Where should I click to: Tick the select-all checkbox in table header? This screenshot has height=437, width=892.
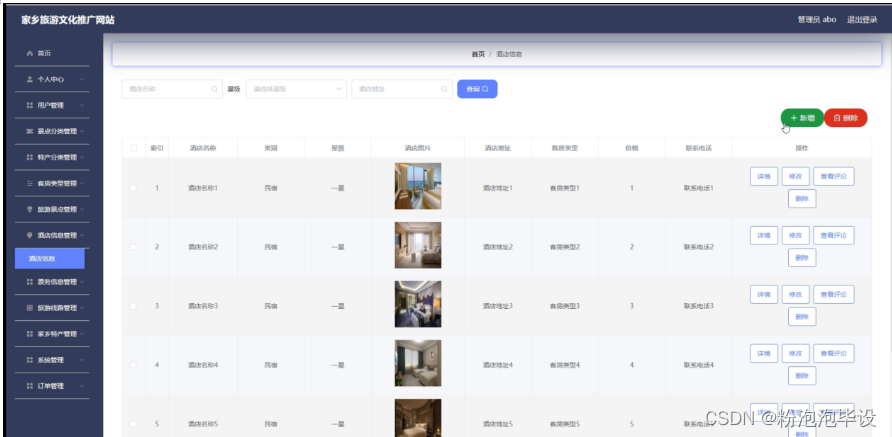(134, 148)
